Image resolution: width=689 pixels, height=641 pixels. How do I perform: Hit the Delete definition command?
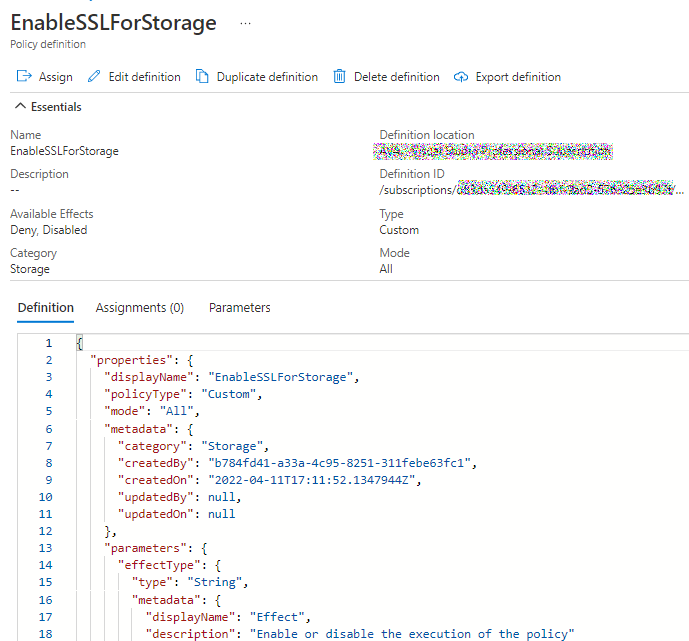tap(396, 77)
